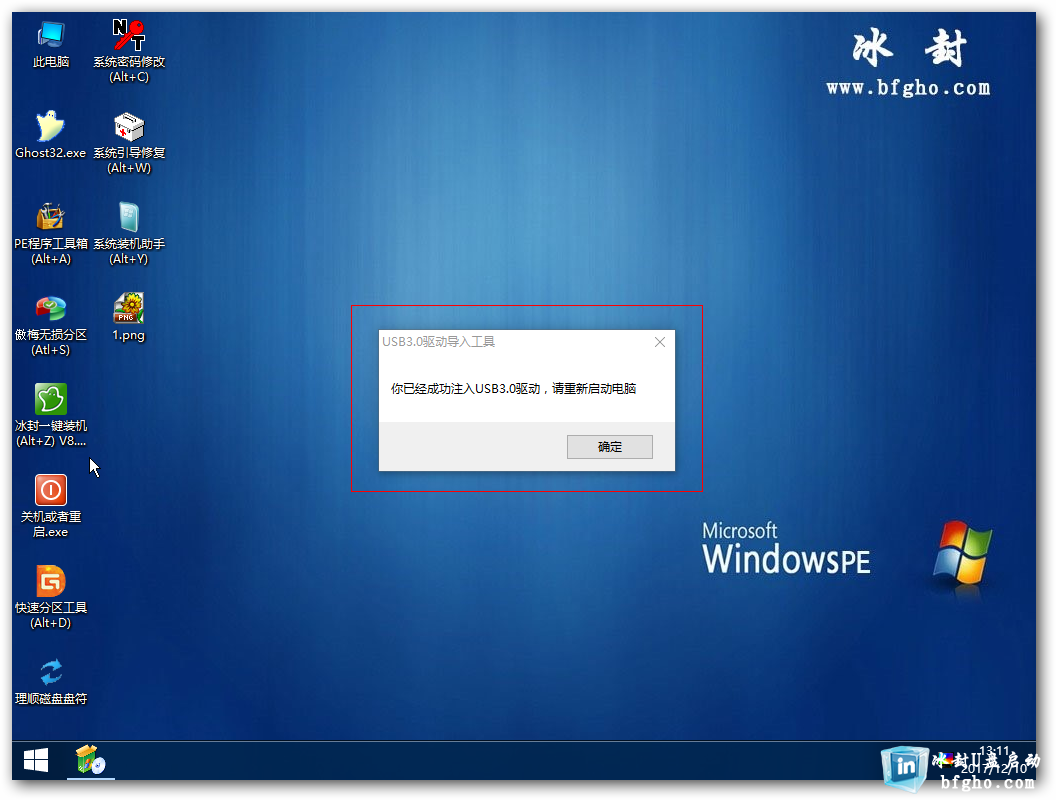Click the pinned installer taskbar icon
The image size is (1056, 800).
tap(90, 761)
